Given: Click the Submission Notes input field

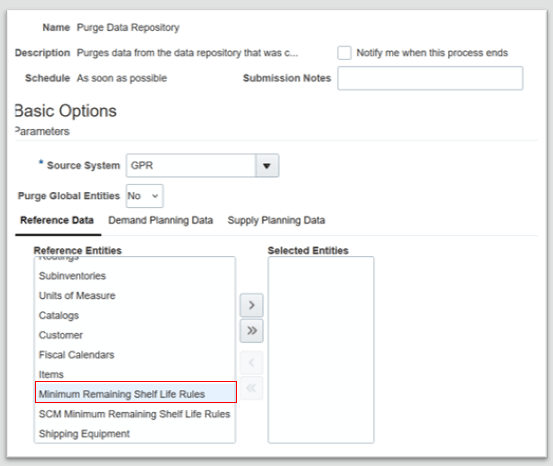Looking at the screenshot, I should 430,78.
